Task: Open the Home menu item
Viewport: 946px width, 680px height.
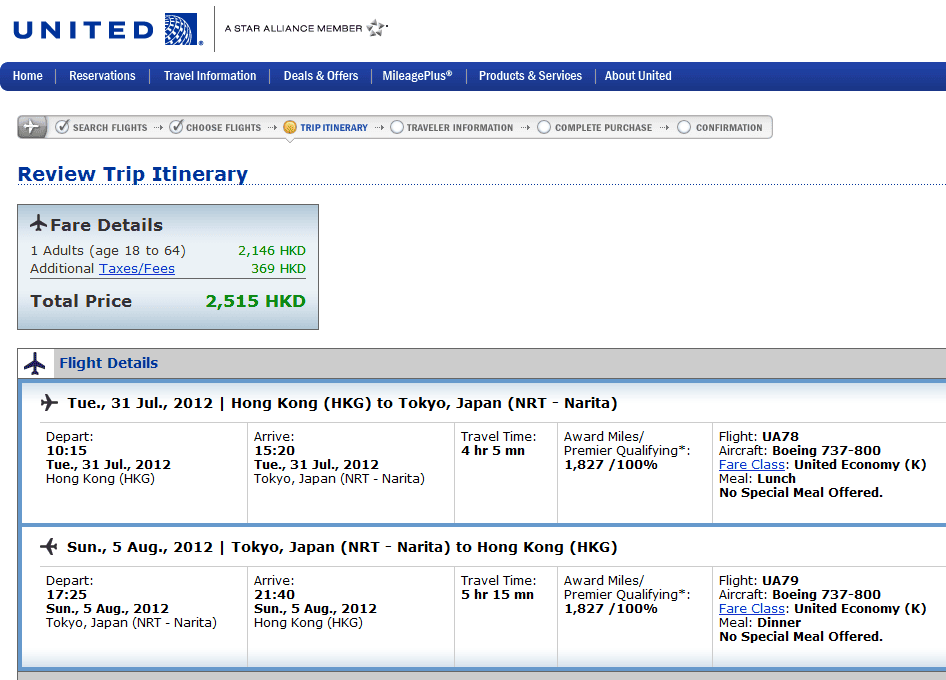Action: pyautogui.click(x=28, y=76)
